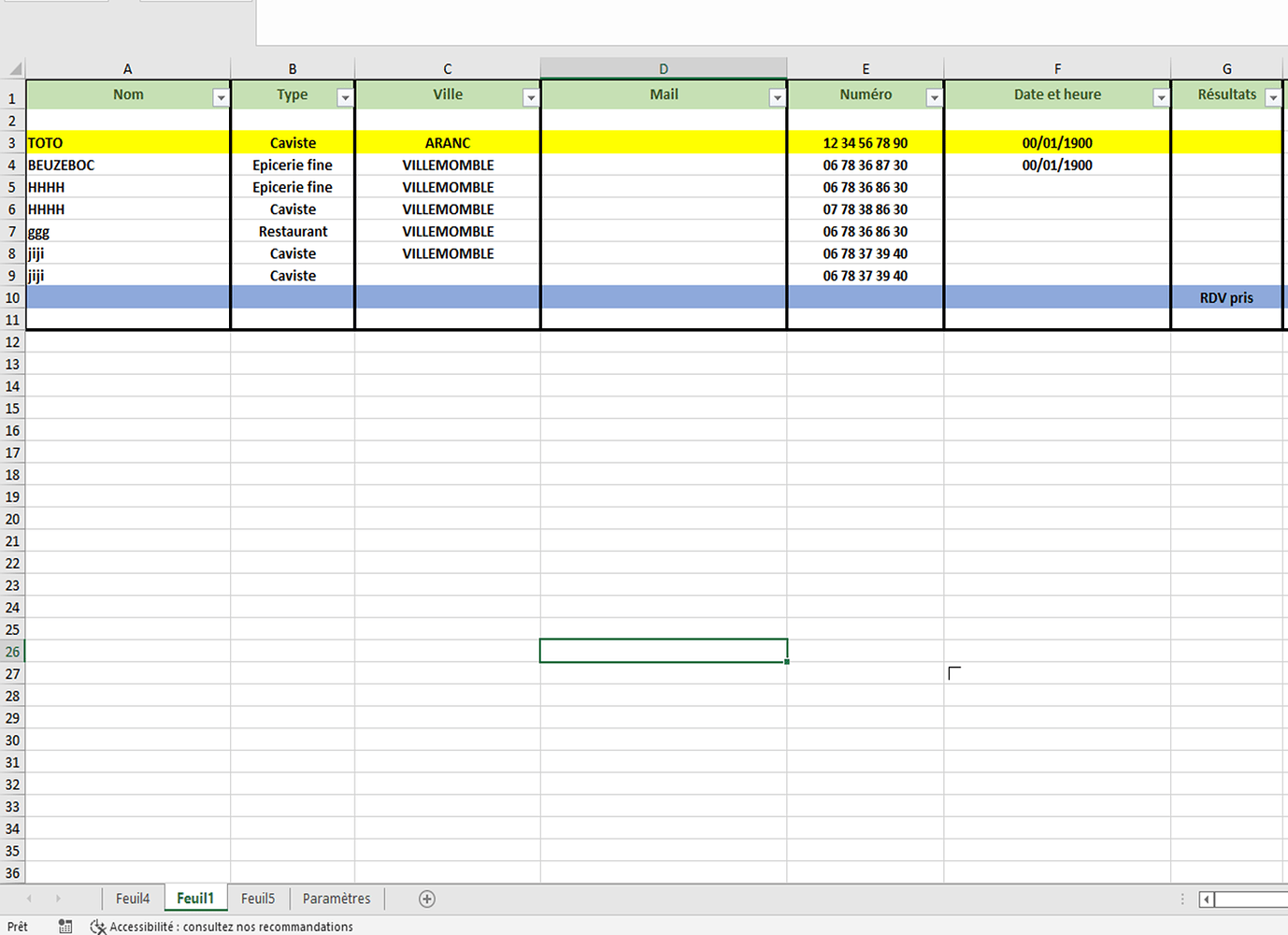The image size is (1288, 935).
Task: Open the Type column filter dropdown
Action: click(x=345, y=97)
